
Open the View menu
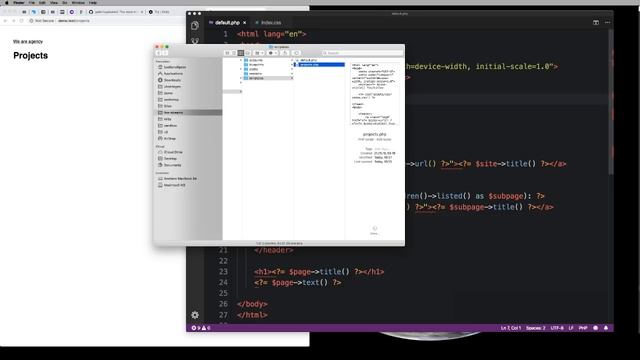point(53,2)
